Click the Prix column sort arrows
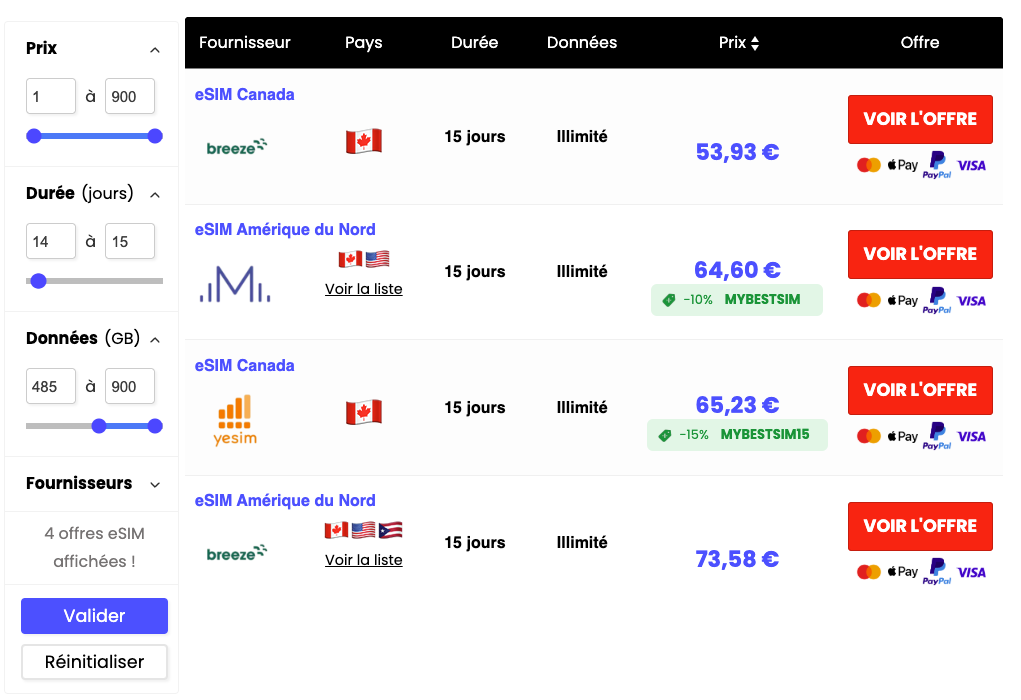This screenshot has width=1021, height=700. coord(755,43)
